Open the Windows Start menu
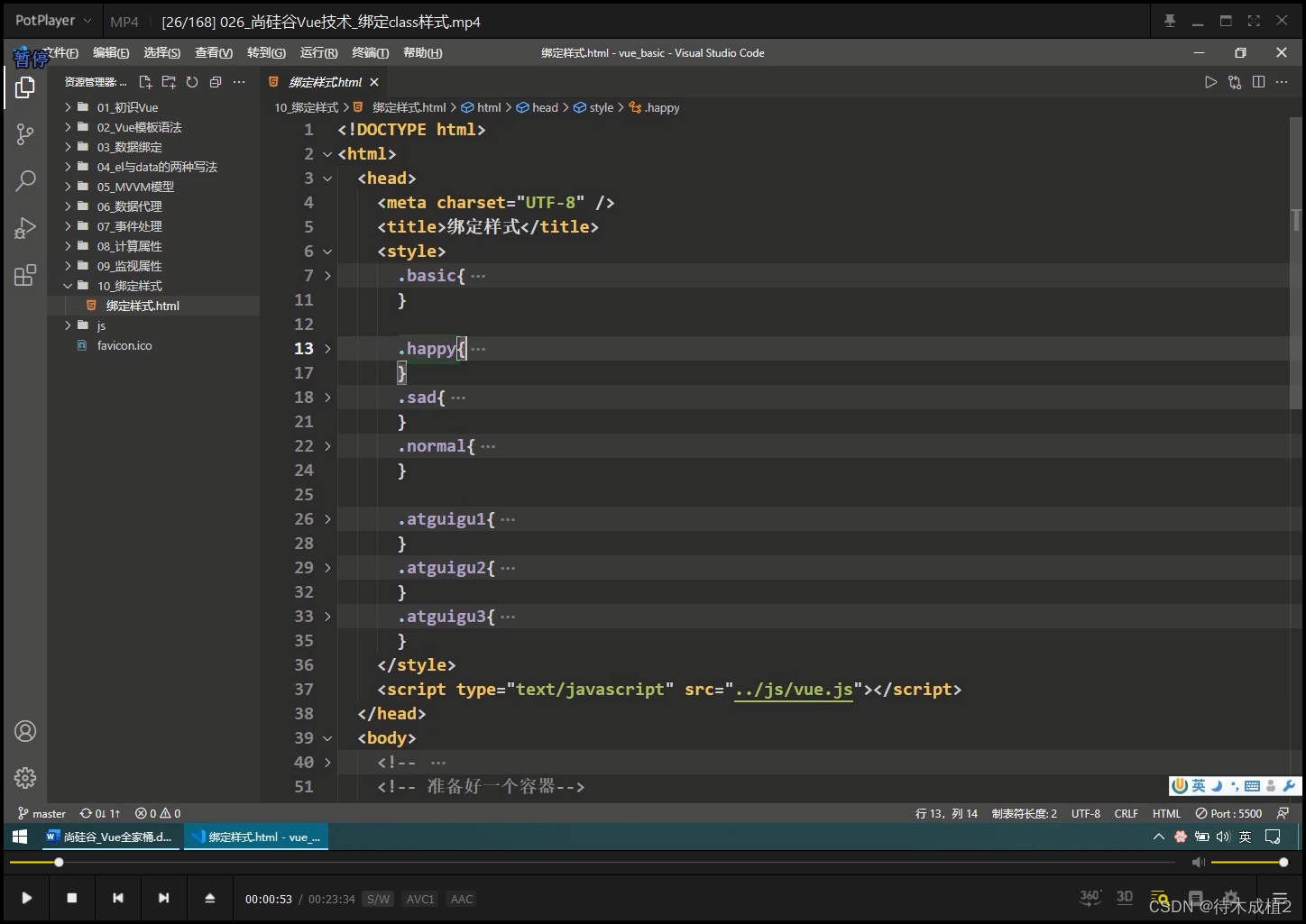 tap(20, 837)
